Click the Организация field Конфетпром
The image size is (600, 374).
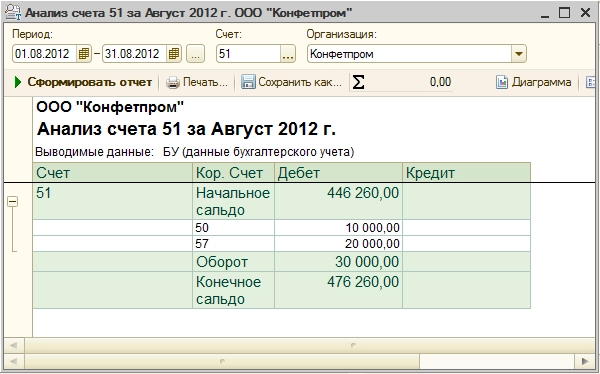(409, 54)
